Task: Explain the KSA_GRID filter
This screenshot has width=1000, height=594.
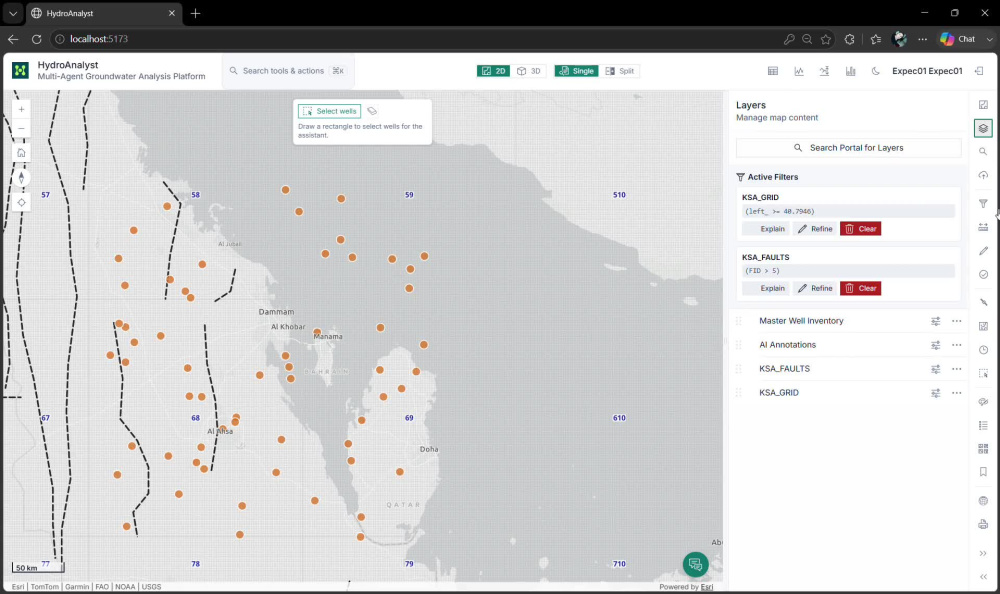Action: pos(766,228)
